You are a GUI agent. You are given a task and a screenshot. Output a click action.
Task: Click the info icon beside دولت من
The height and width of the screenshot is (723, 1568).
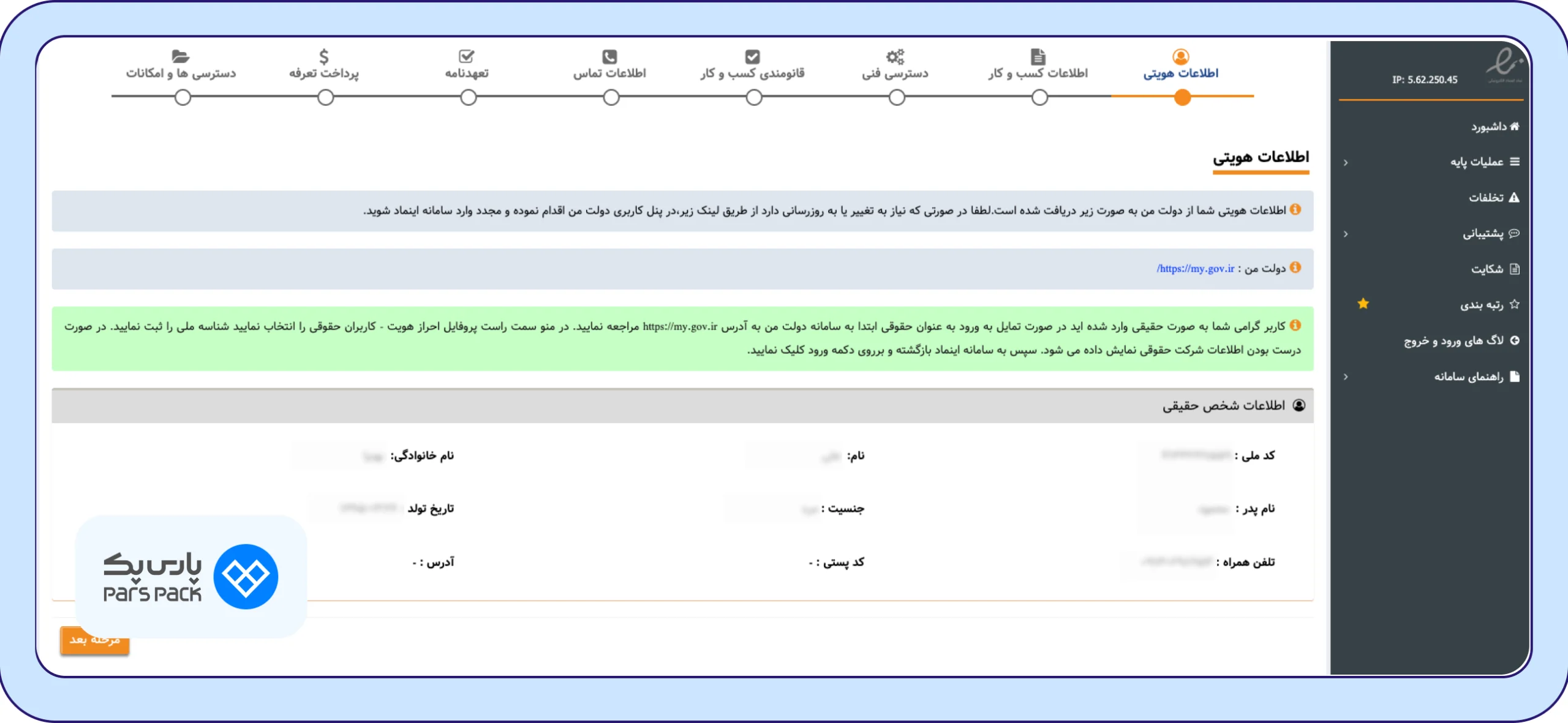point(1295,268)
